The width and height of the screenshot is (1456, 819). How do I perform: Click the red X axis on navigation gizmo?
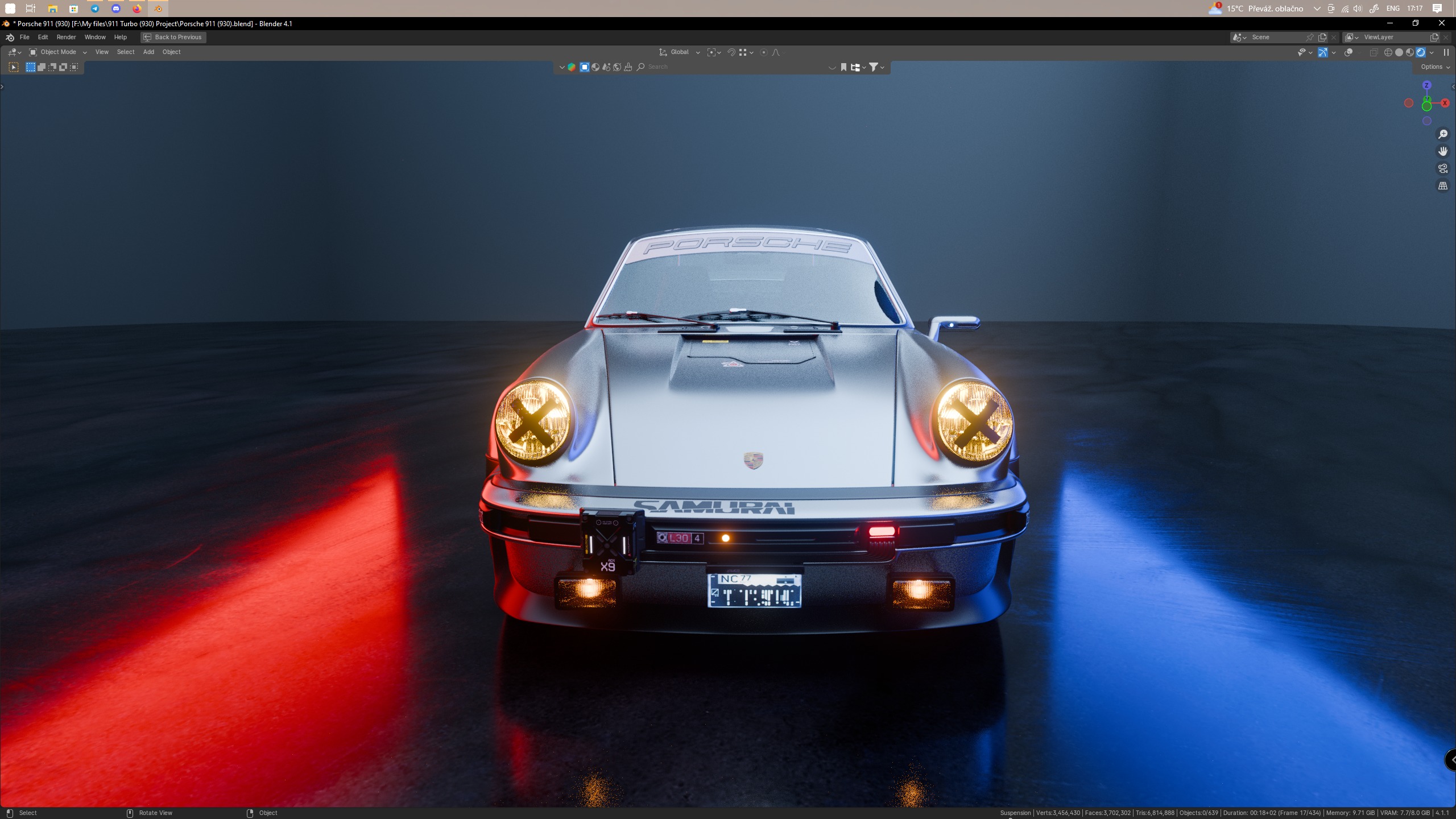(1445, 103)
